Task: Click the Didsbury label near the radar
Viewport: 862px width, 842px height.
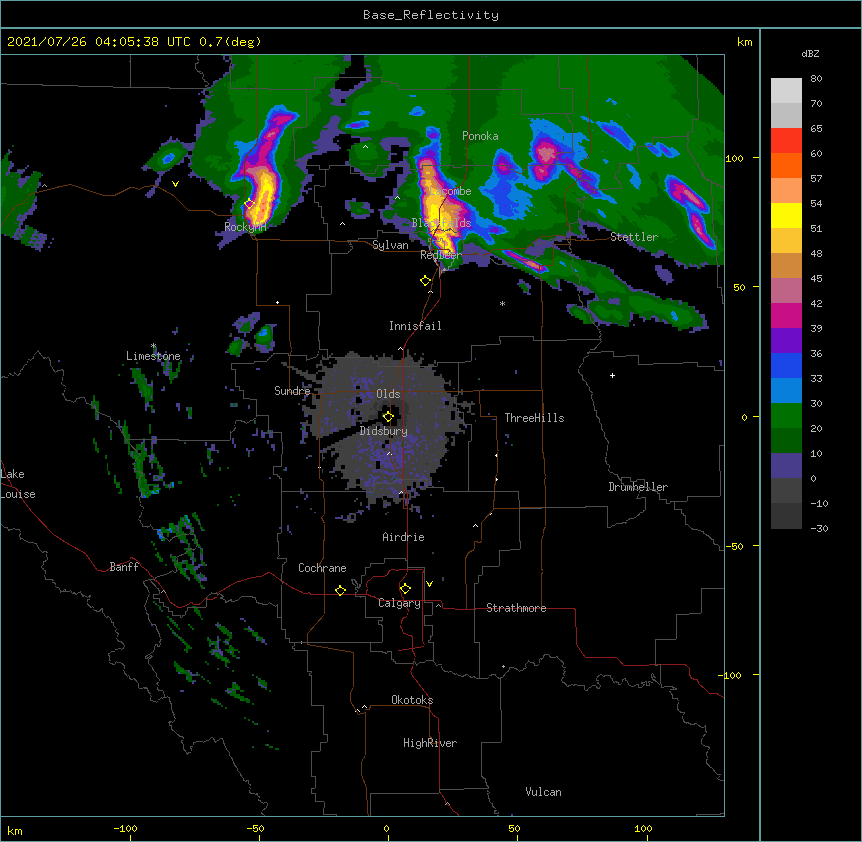Action: point(384,431)
